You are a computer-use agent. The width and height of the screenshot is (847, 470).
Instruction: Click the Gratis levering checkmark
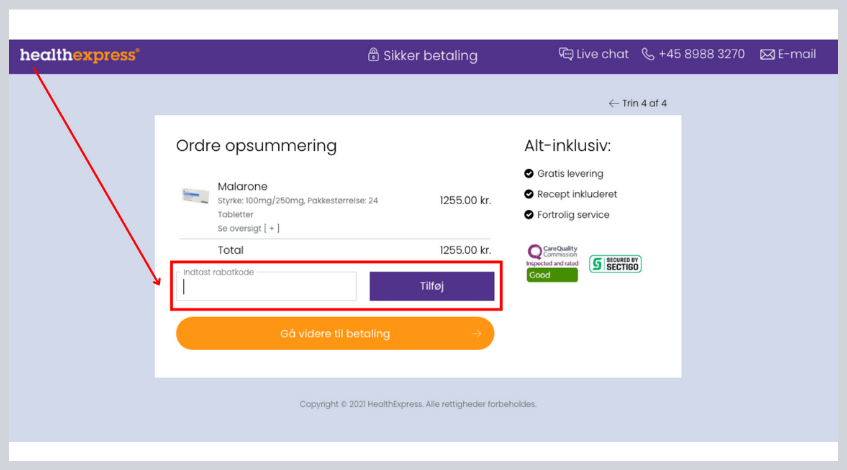point(529,173)
